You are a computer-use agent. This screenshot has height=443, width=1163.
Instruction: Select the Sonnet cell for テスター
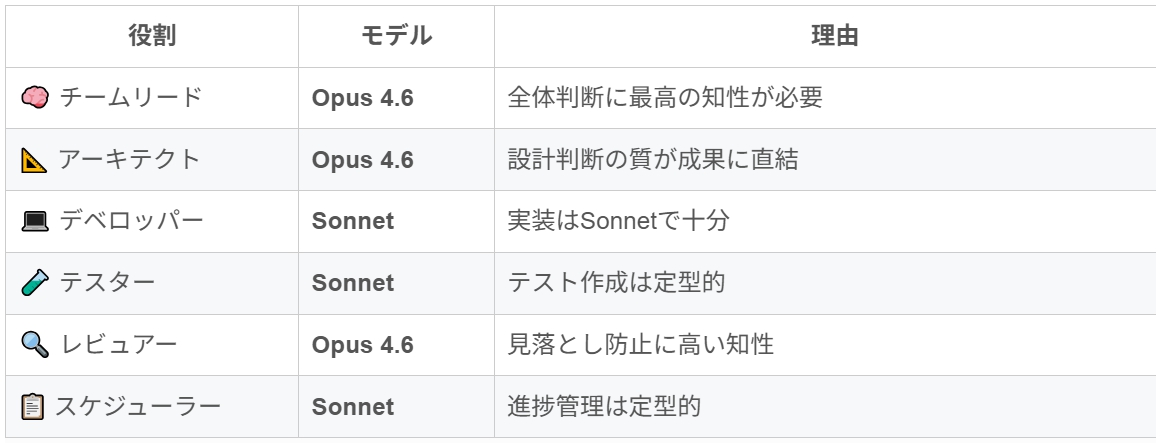(353, 284)
